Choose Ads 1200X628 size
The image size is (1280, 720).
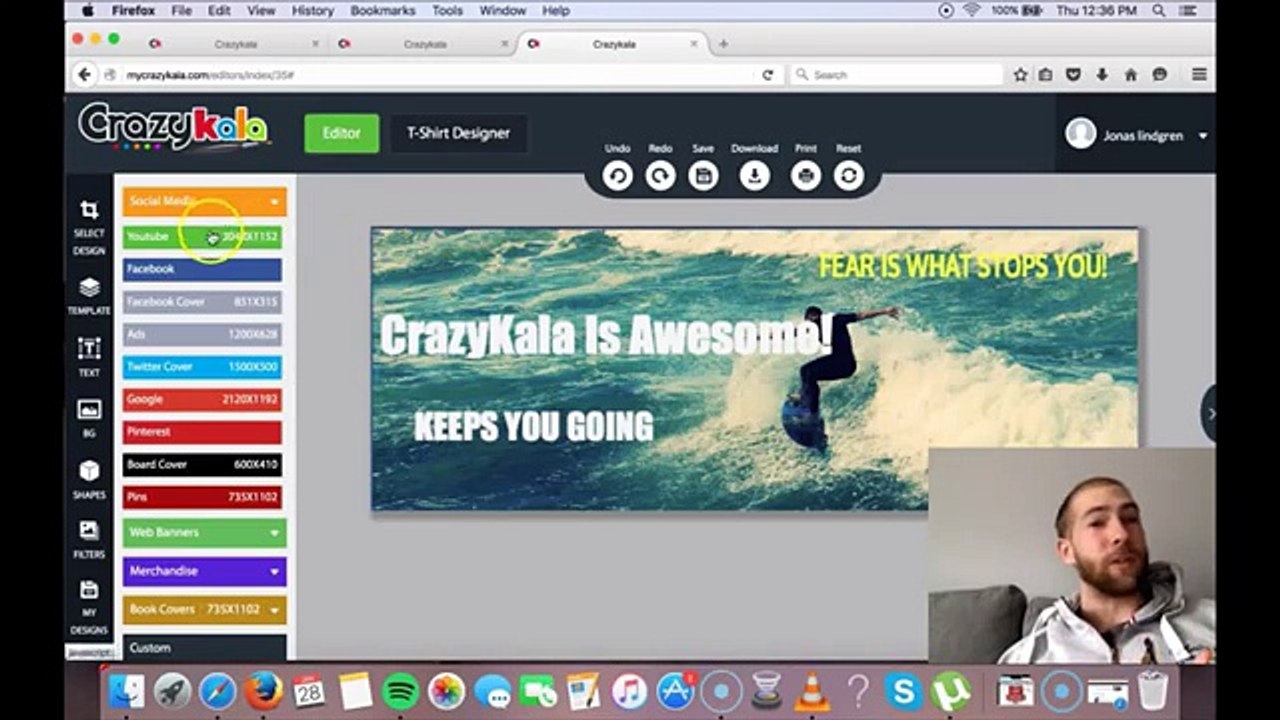point(202,334)
